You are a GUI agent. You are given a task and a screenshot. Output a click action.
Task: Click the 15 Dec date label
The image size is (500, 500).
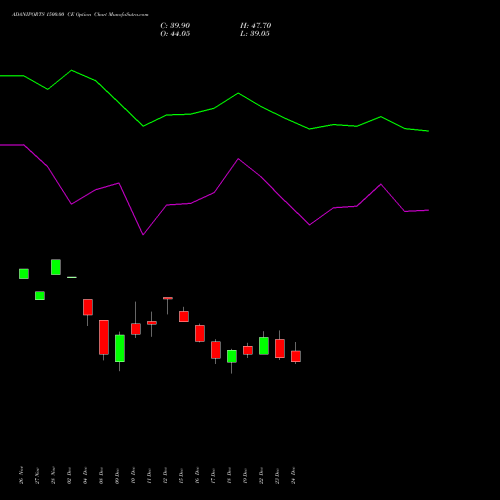click(181, 475)
